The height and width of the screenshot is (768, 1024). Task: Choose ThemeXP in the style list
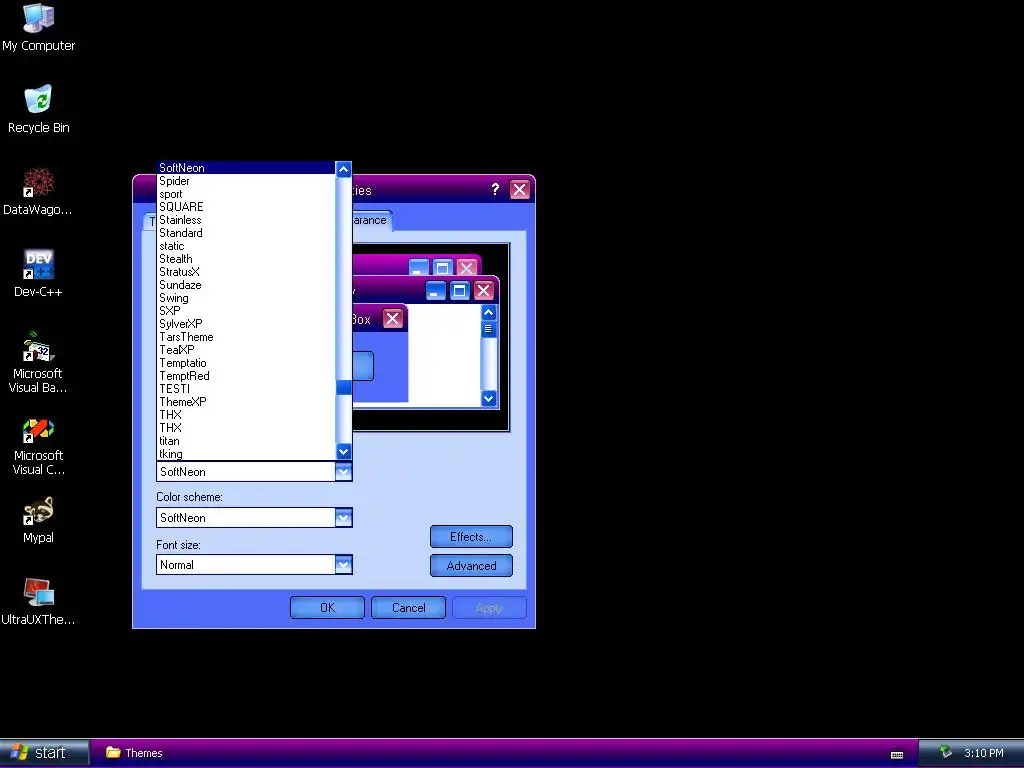click(x=246, y=402)
